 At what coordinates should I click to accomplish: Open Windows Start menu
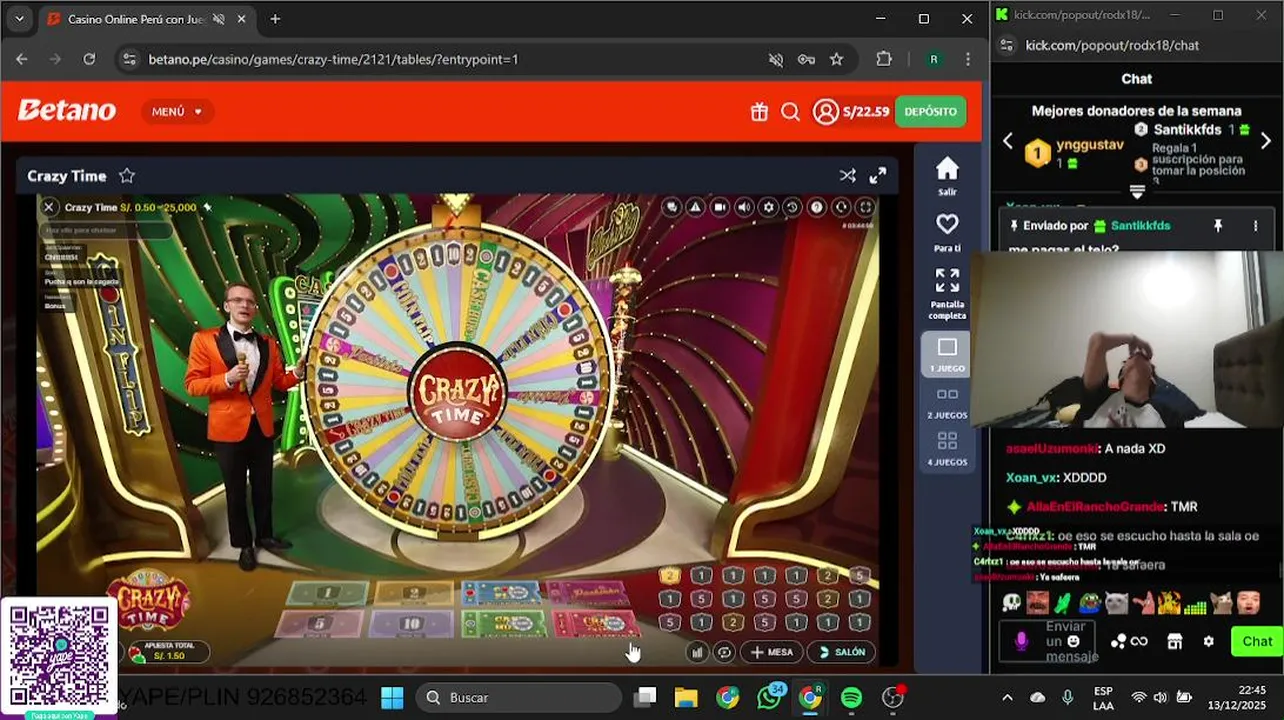392,697
